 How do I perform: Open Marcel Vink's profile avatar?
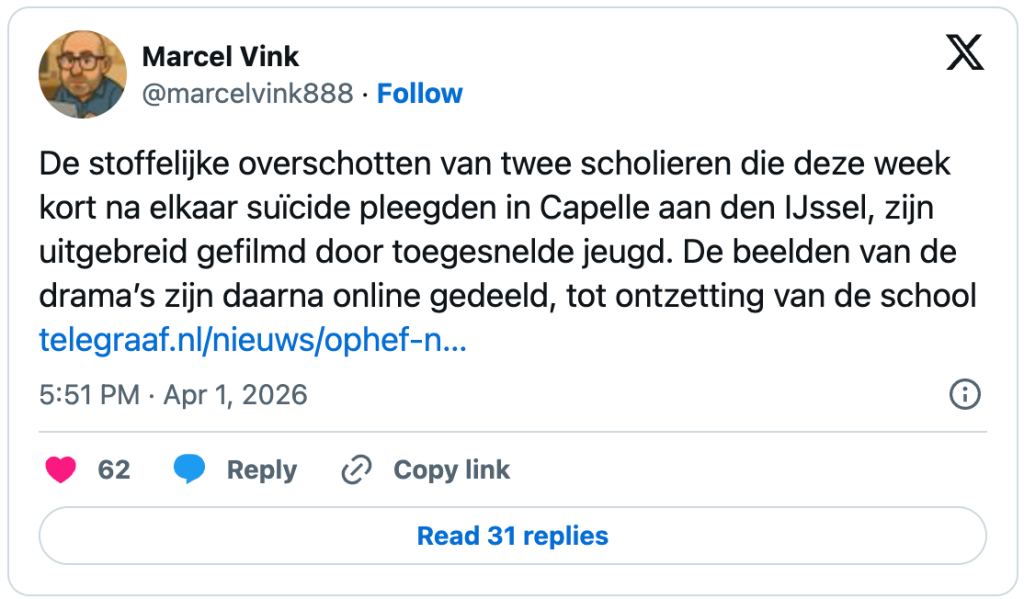point(82,74)
